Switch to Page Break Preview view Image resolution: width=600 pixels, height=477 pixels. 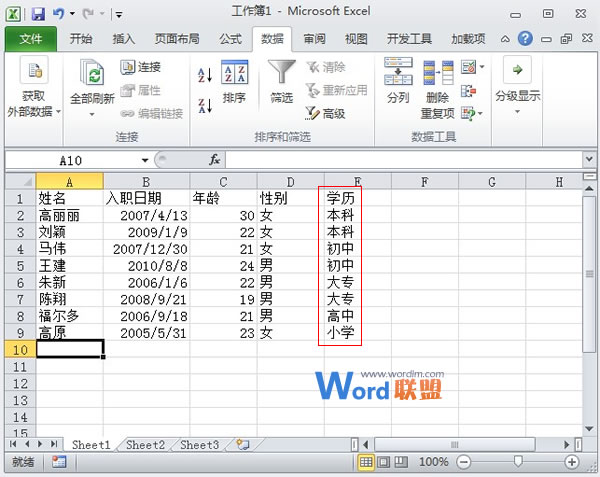coord(403,462)
